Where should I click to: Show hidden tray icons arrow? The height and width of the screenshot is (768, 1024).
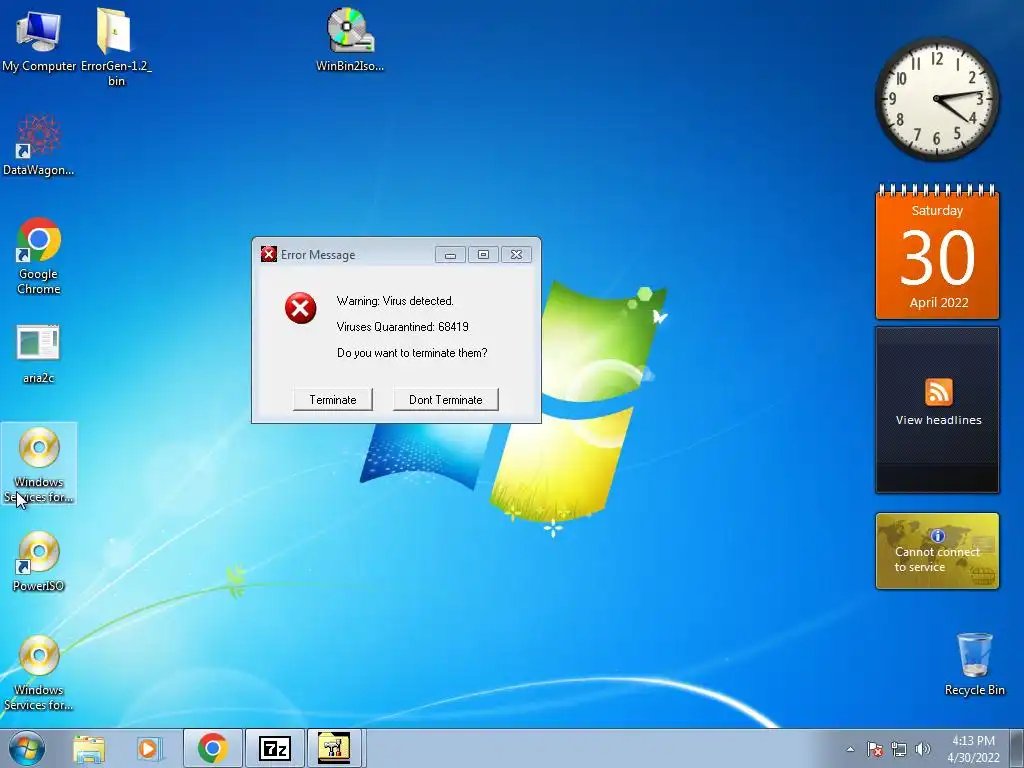pyautogui.click(x=850, y=749)
